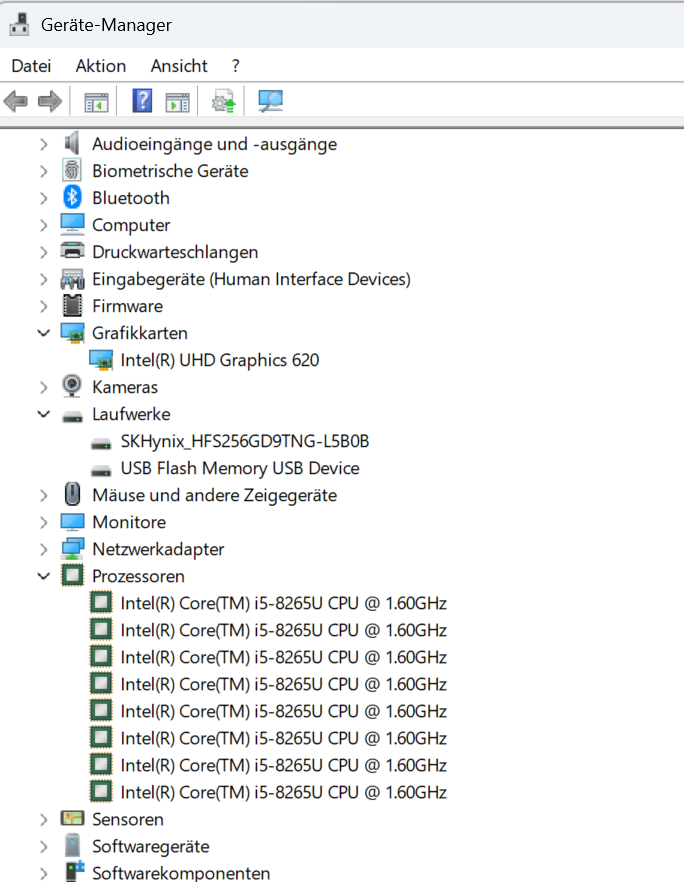Image resolution: width=684 pixels, height=882 pixels.
Task: Click the Softwaregeräte category icon
Action: [72, 845]
